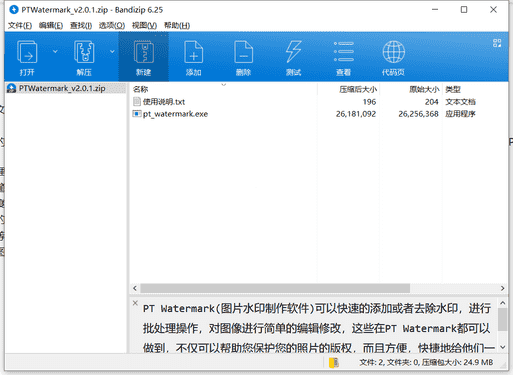Click the 应用程序 type cell
Viewport: 513px width, 375px height.
coord(460,114)
